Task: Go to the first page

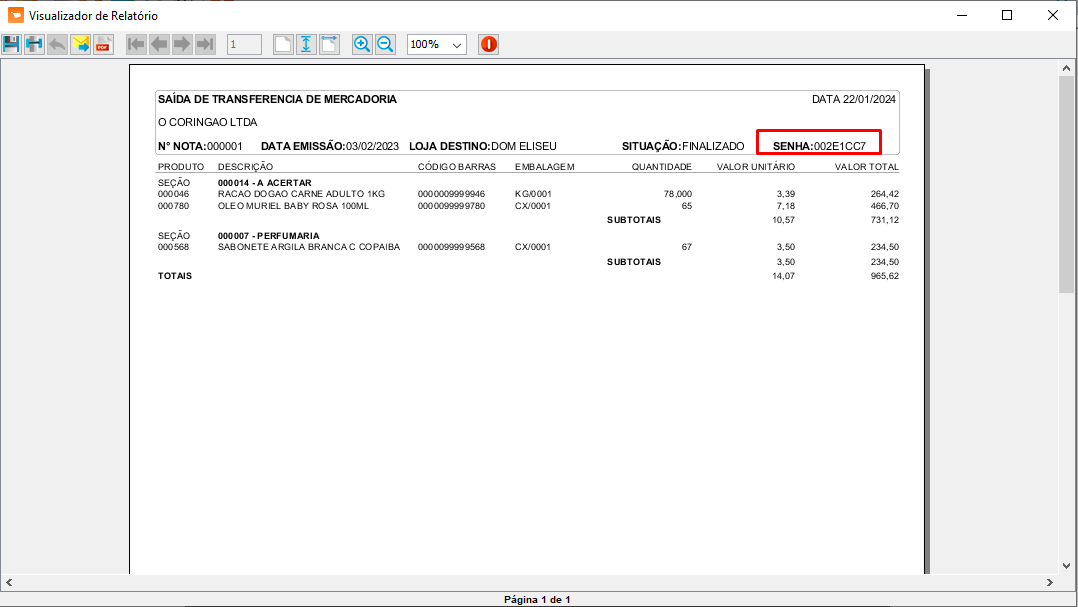Action: pos(136,45)
